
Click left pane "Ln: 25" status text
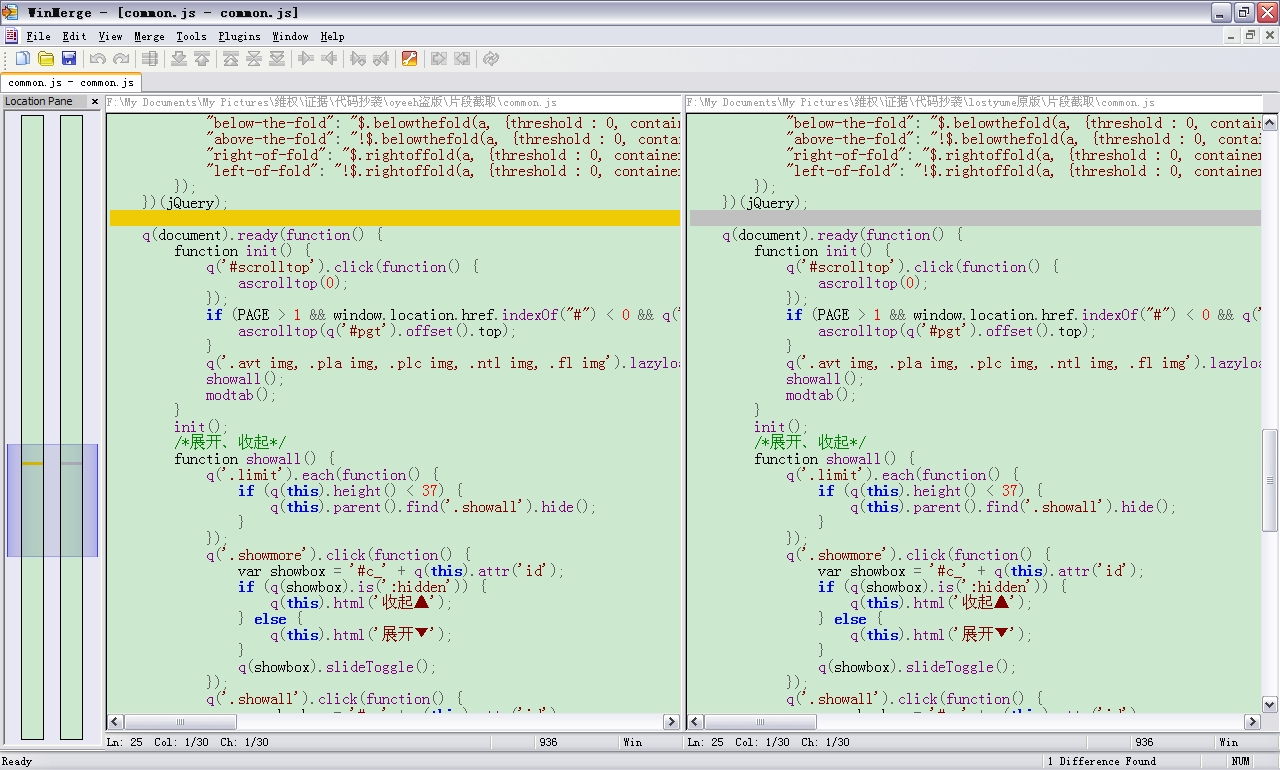pyautogui.click(x=125, y=742)
